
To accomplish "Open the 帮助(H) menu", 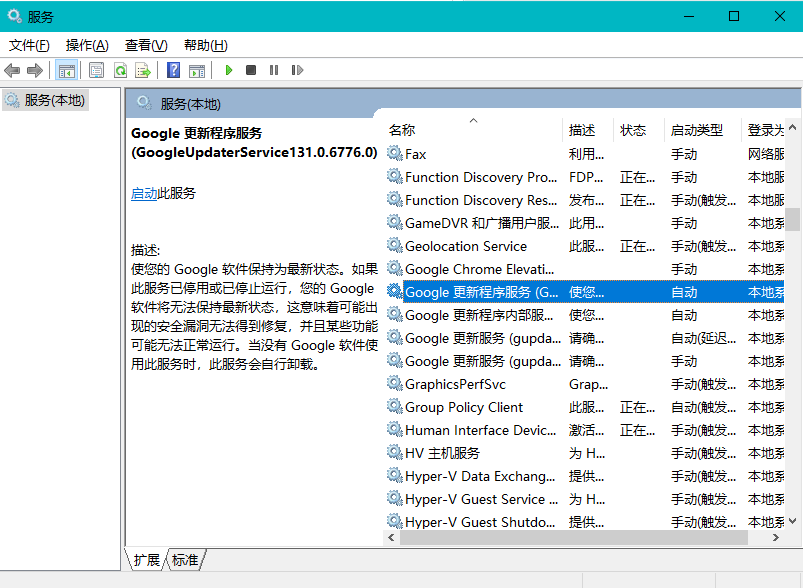I will tap(206, 46).
